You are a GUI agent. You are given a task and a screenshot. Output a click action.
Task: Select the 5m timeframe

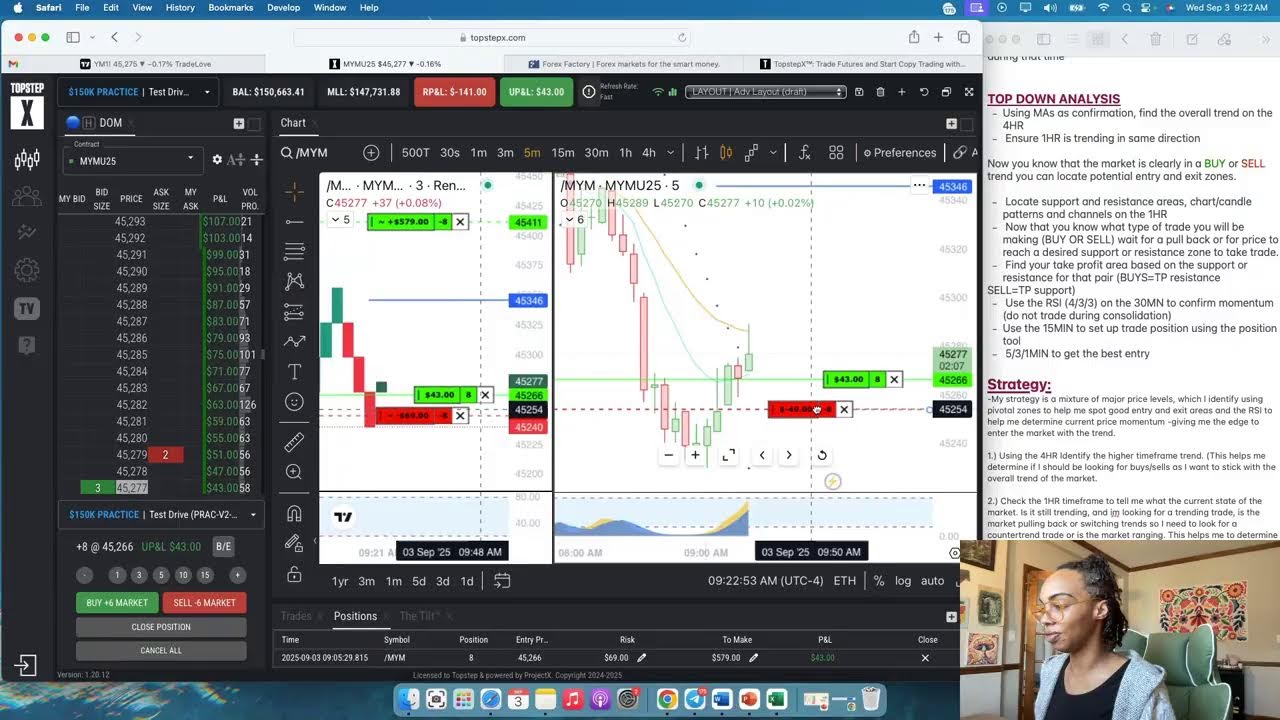point(532,153)
